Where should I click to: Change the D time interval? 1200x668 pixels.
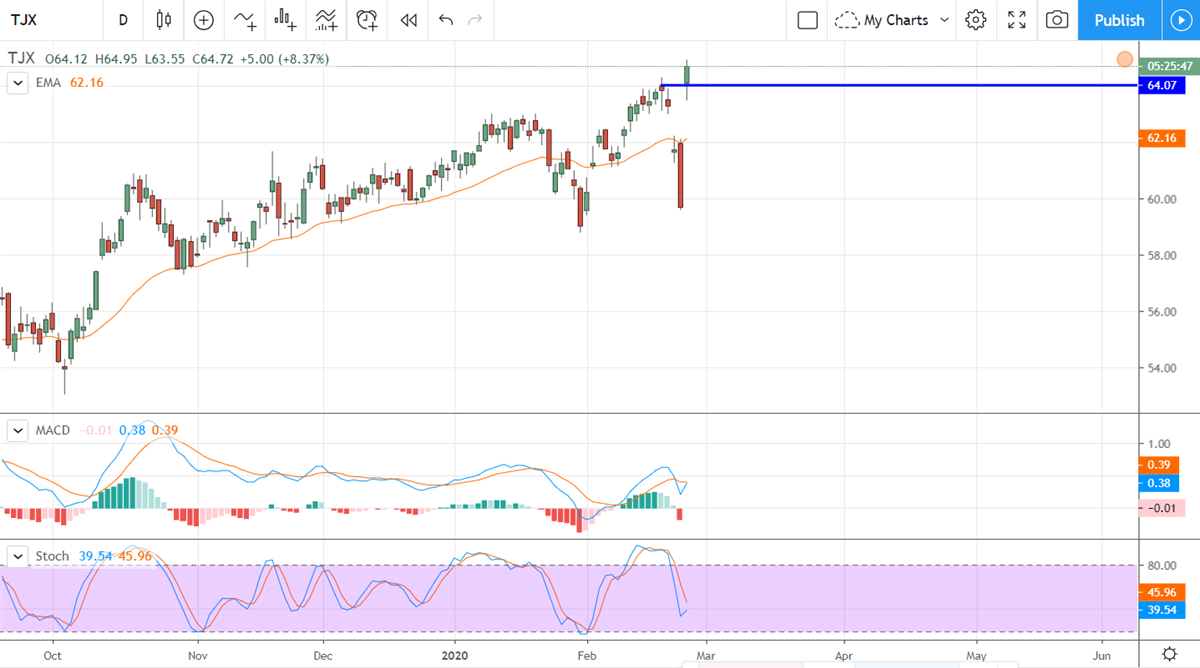(x=123, y=20)
